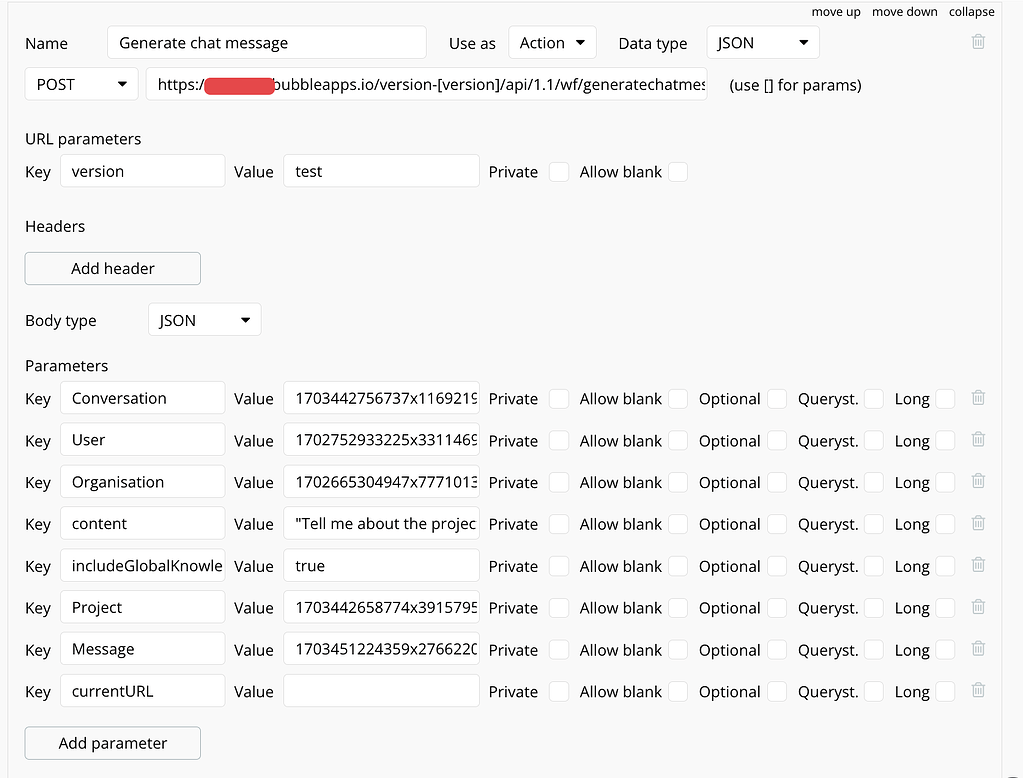Delete the Organisation parameter row
The height and width of the screenshot is (778, 1023).
978,481
